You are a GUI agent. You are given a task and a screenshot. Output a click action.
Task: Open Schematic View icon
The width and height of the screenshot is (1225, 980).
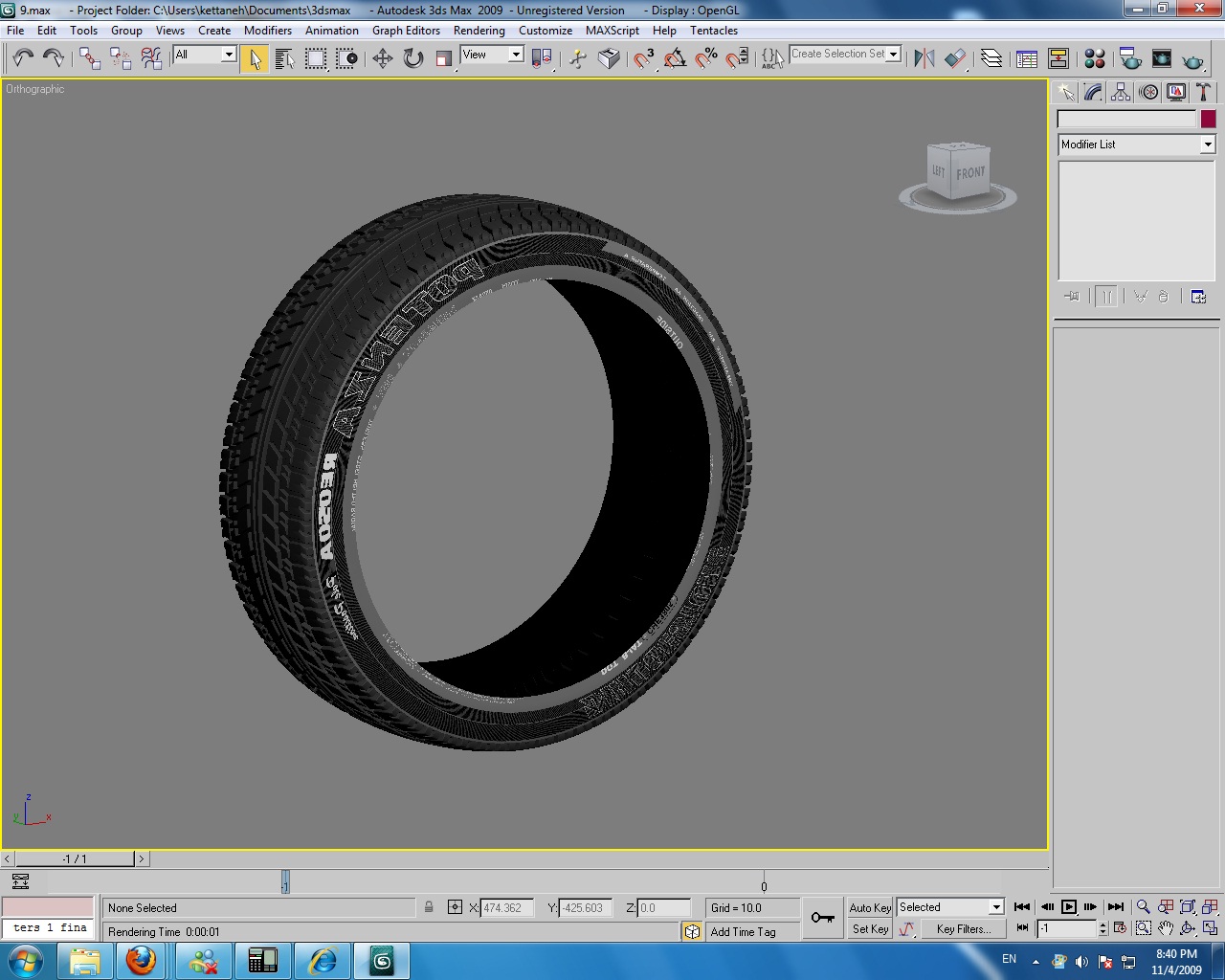pyautogui.click(x=1058, y=58)
